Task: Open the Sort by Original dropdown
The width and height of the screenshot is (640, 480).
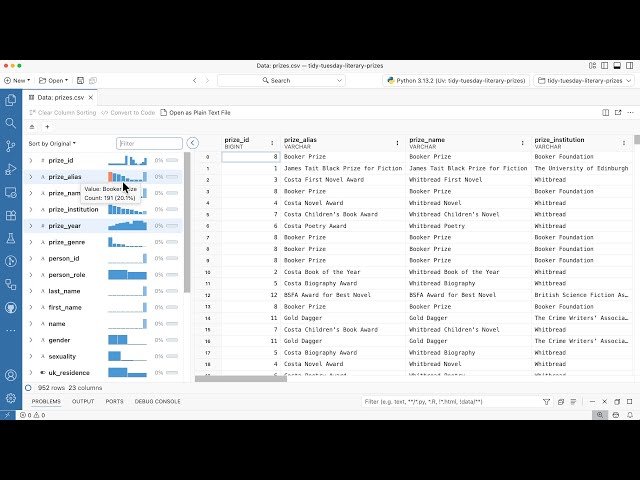Action: point(52,143)
